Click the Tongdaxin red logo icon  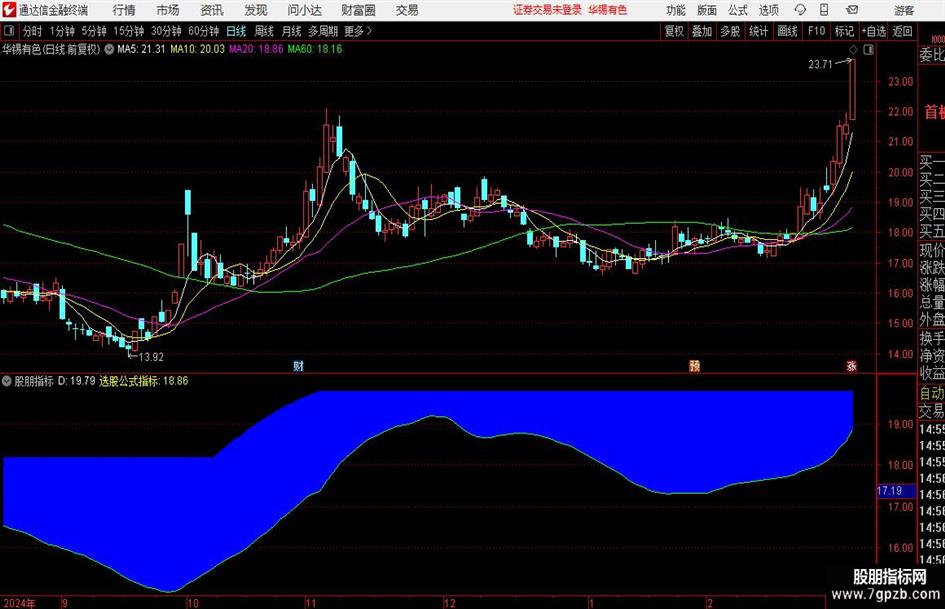[9, 10]
